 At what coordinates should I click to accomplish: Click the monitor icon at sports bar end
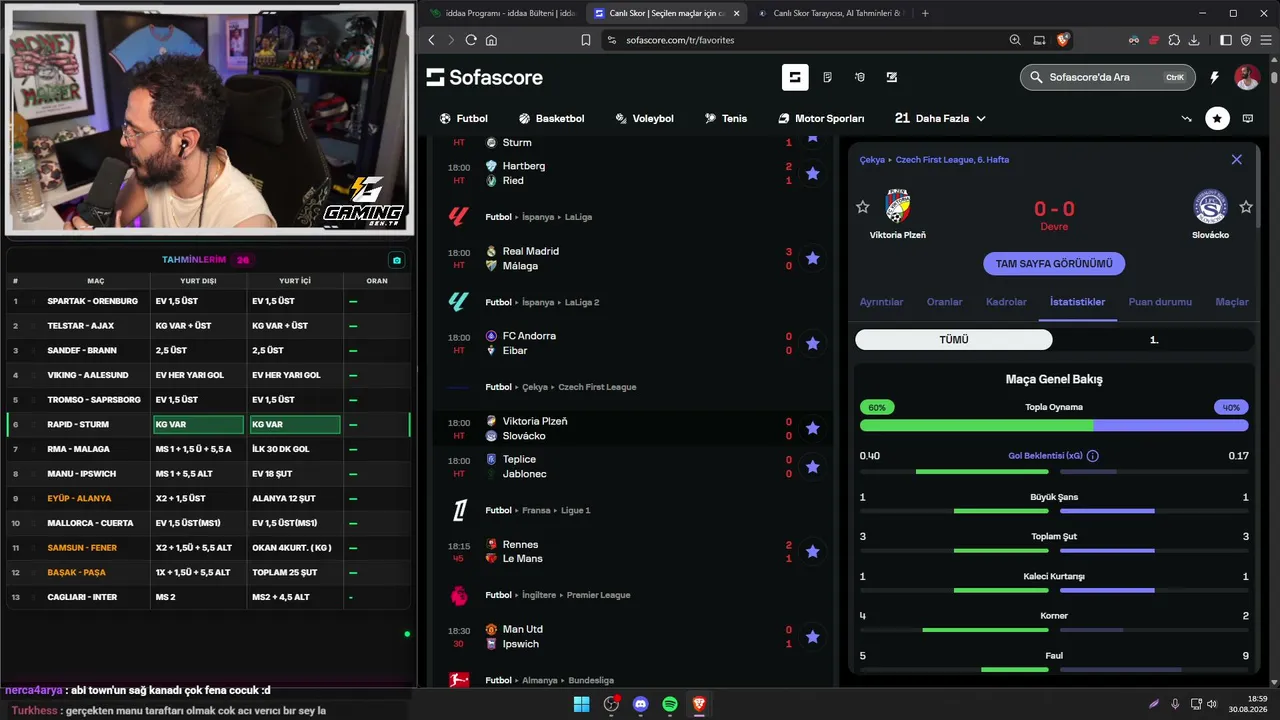(1248, 118)
